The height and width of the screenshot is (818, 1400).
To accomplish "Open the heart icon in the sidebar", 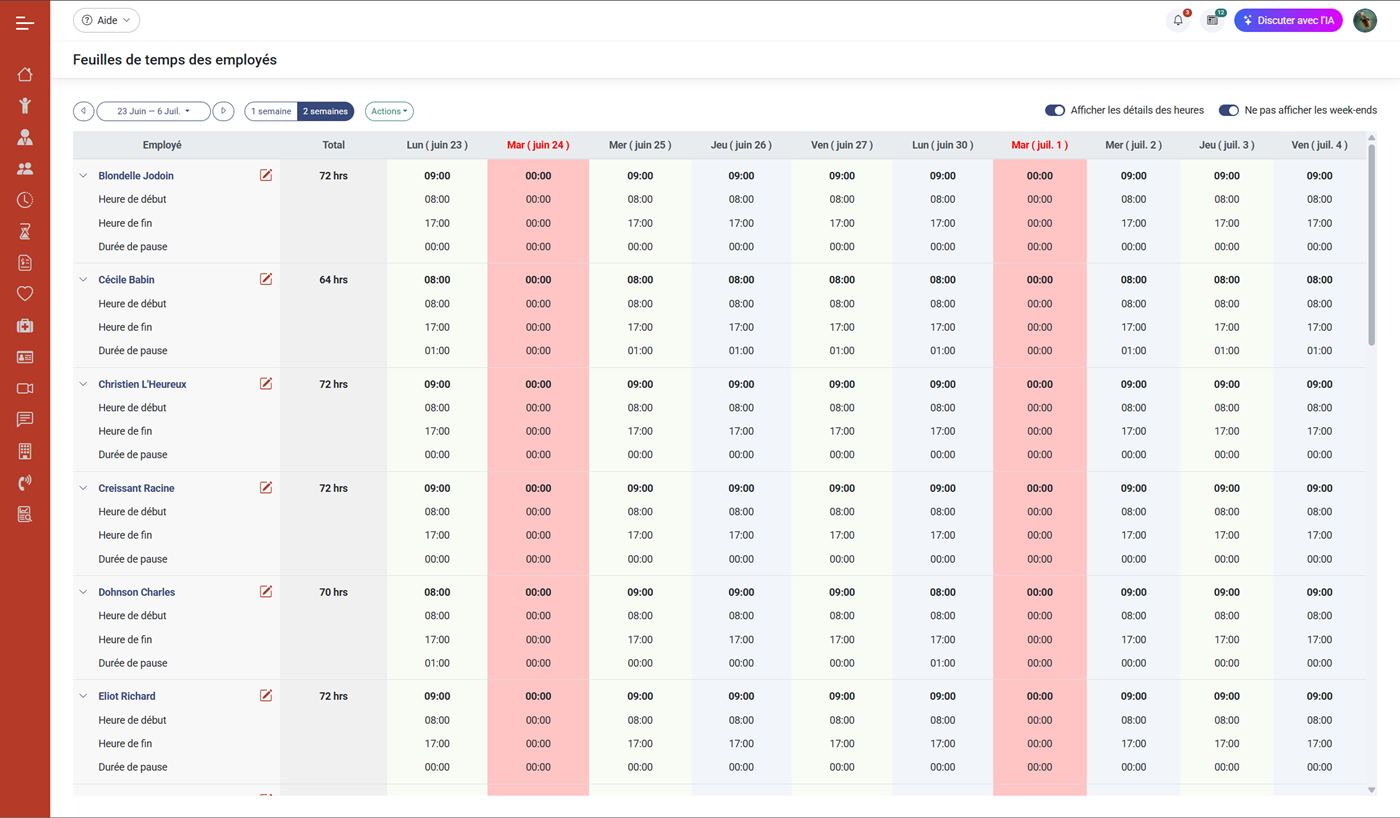I will [25, 294].
